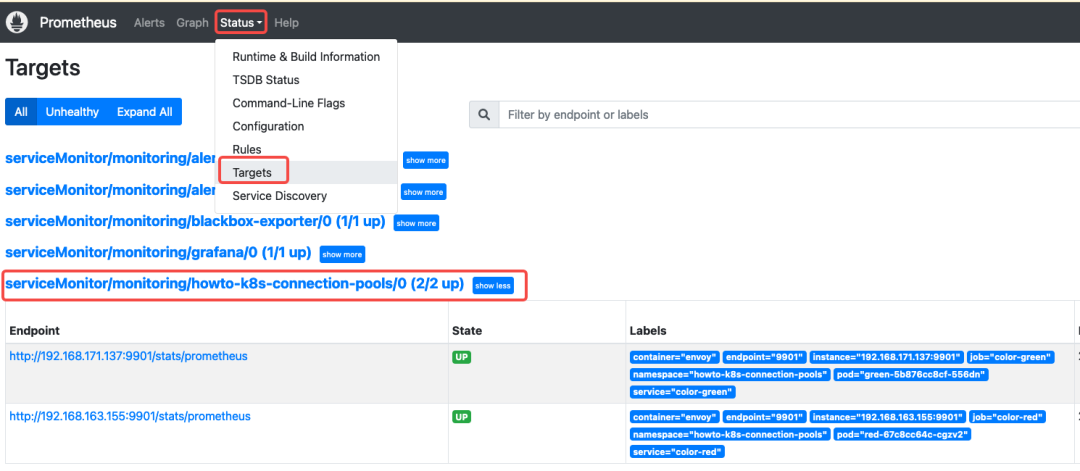Open howto-k8s-connection-pools/0 group link
This screenshot has height=471, width=1080.
pos(234,284)
